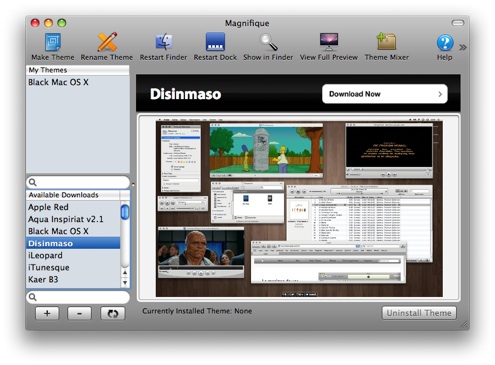Open the View Full Preview monitor icon
495x365 pixels.
(x=329, y=42)
